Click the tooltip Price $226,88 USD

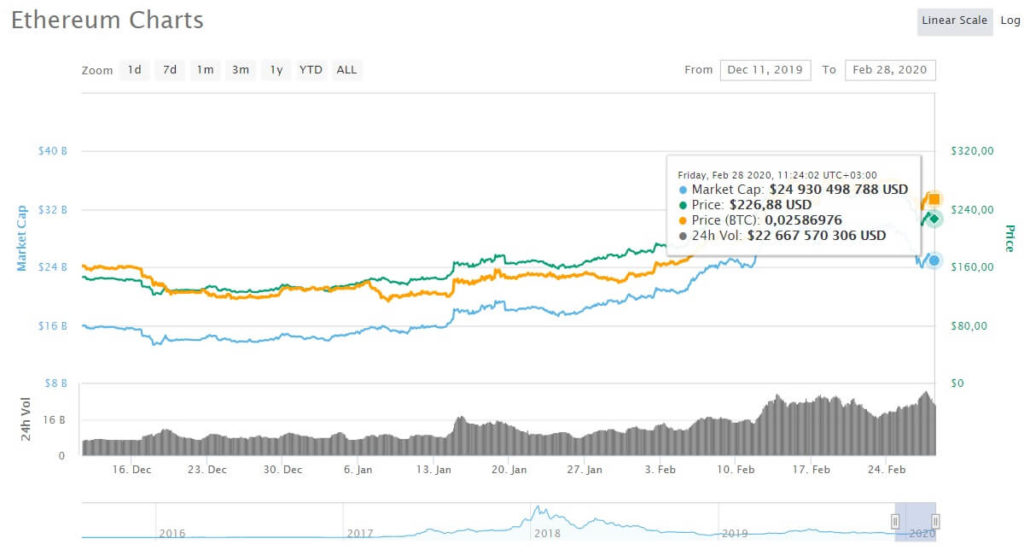click(771, 204)
